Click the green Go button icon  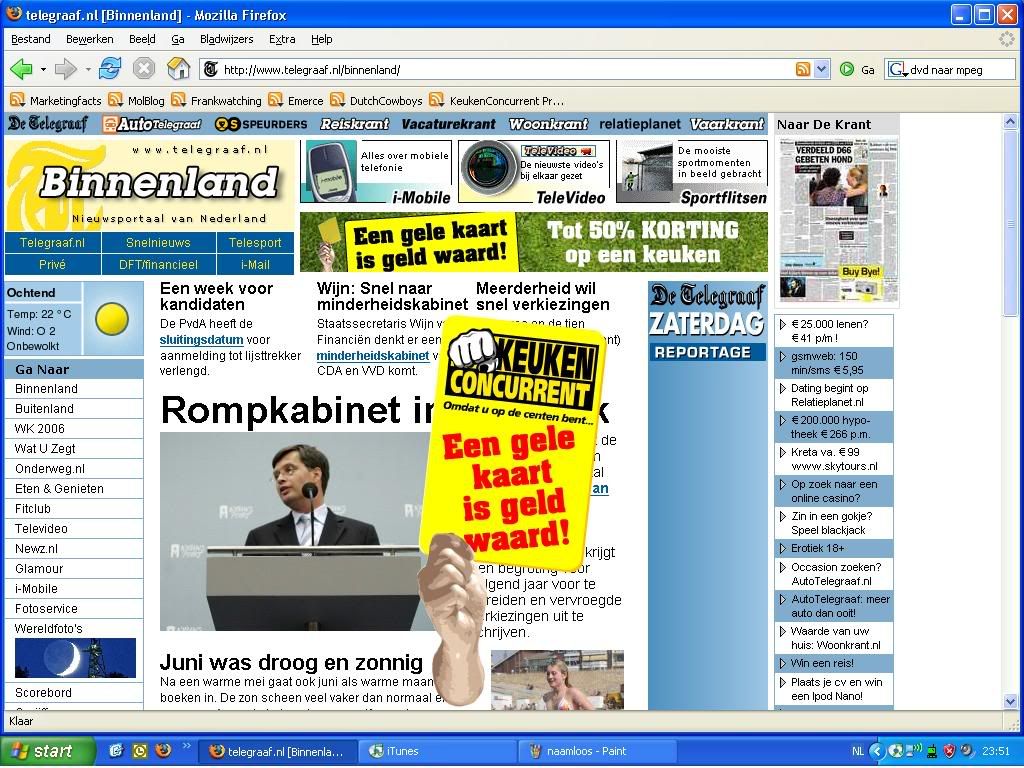[x=847, y=69]
